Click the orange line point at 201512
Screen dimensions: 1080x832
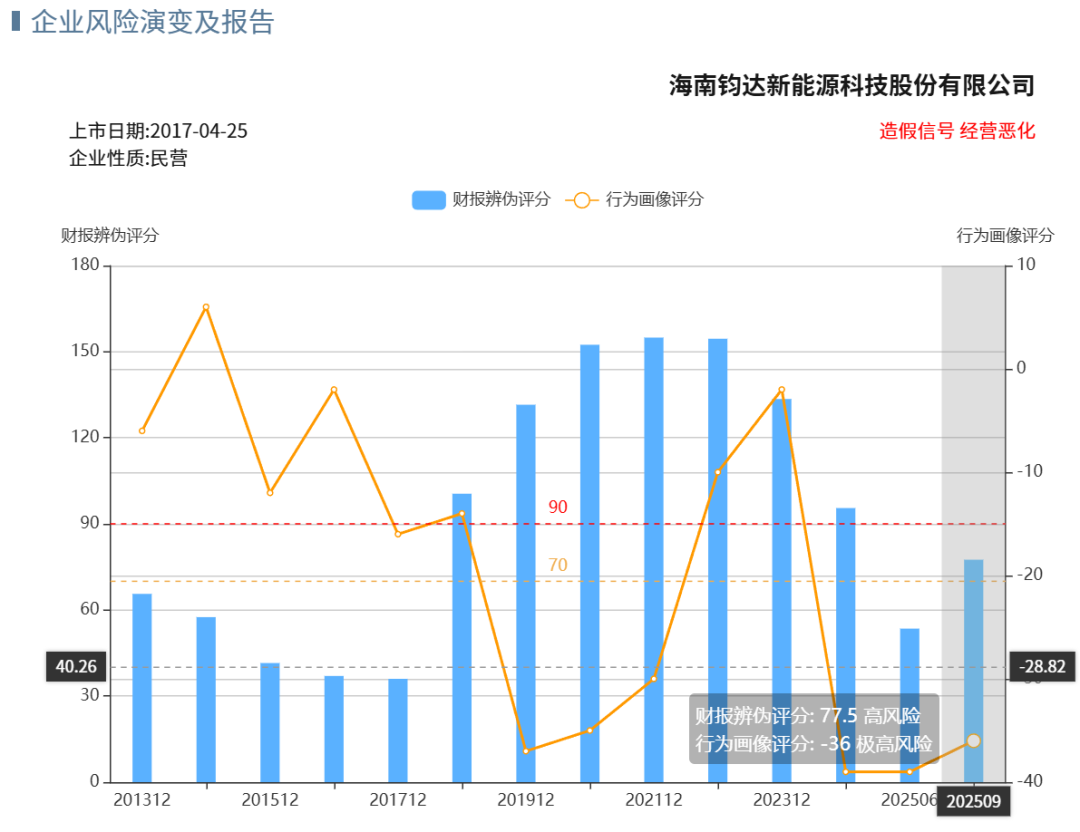pos(270,492)
